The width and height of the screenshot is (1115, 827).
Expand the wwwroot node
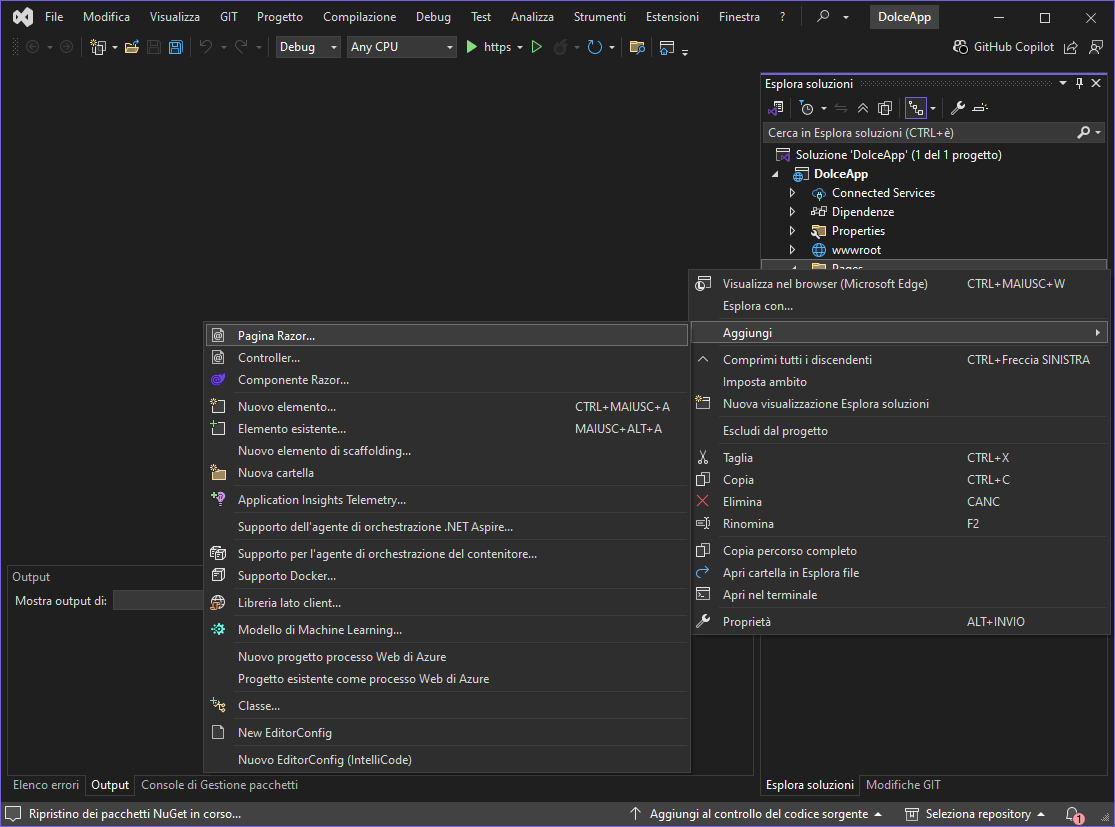[x=792, y=250]
